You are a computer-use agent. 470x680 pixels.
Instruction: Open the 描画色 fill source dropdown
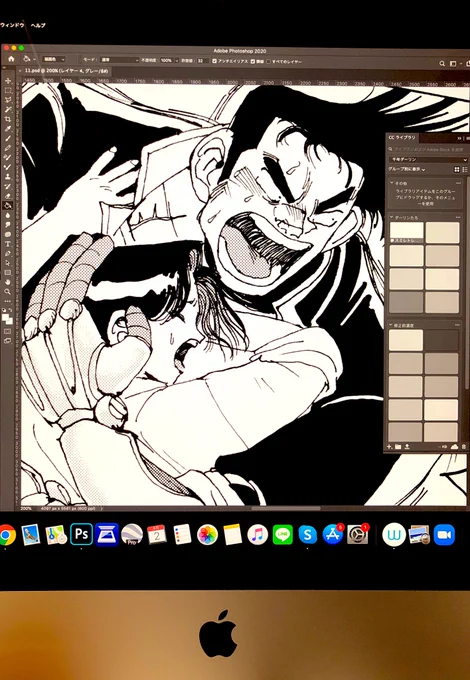pyautogui.click(x=54, y=59)
